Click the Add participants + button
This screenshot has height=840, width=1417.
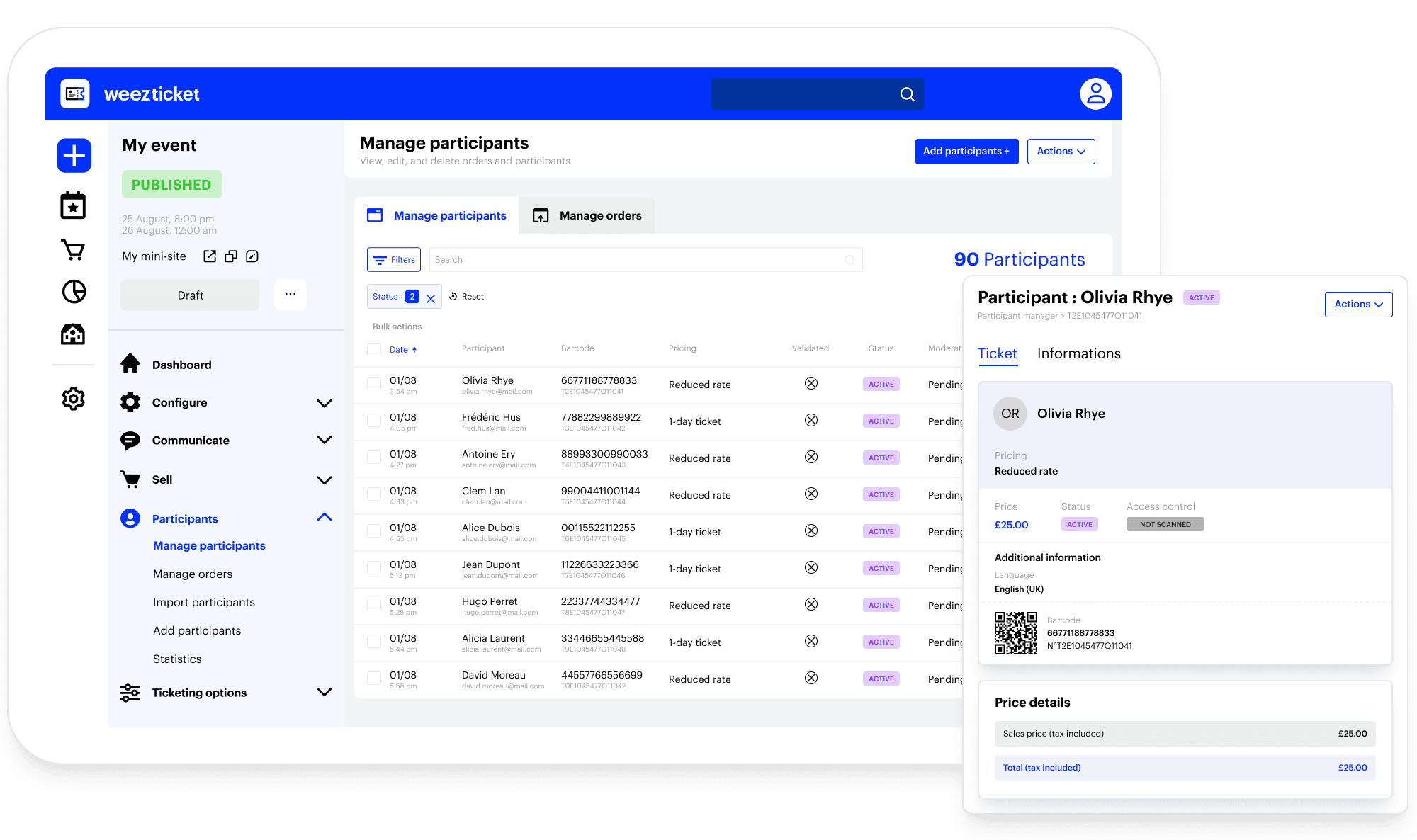tap(966, 152)
